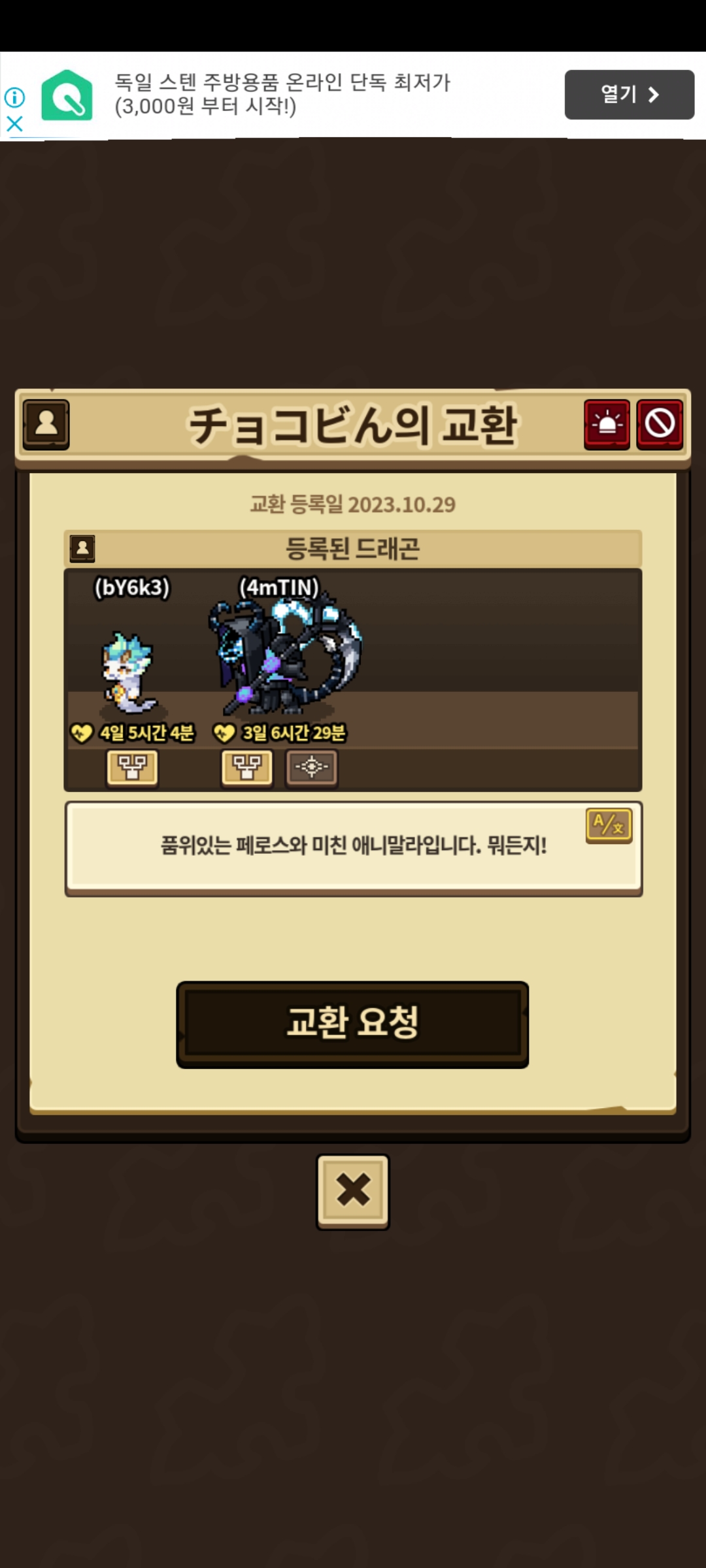Open the target details icon for dragon 4mTIN

pyautogui.click(x=311, y=767)
